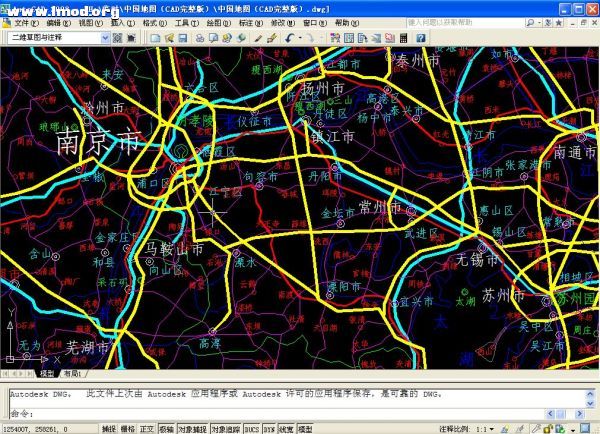600x434 pixels.
Task: Toggle 对象捕捉 object snap in status bar
Action: 193,428
